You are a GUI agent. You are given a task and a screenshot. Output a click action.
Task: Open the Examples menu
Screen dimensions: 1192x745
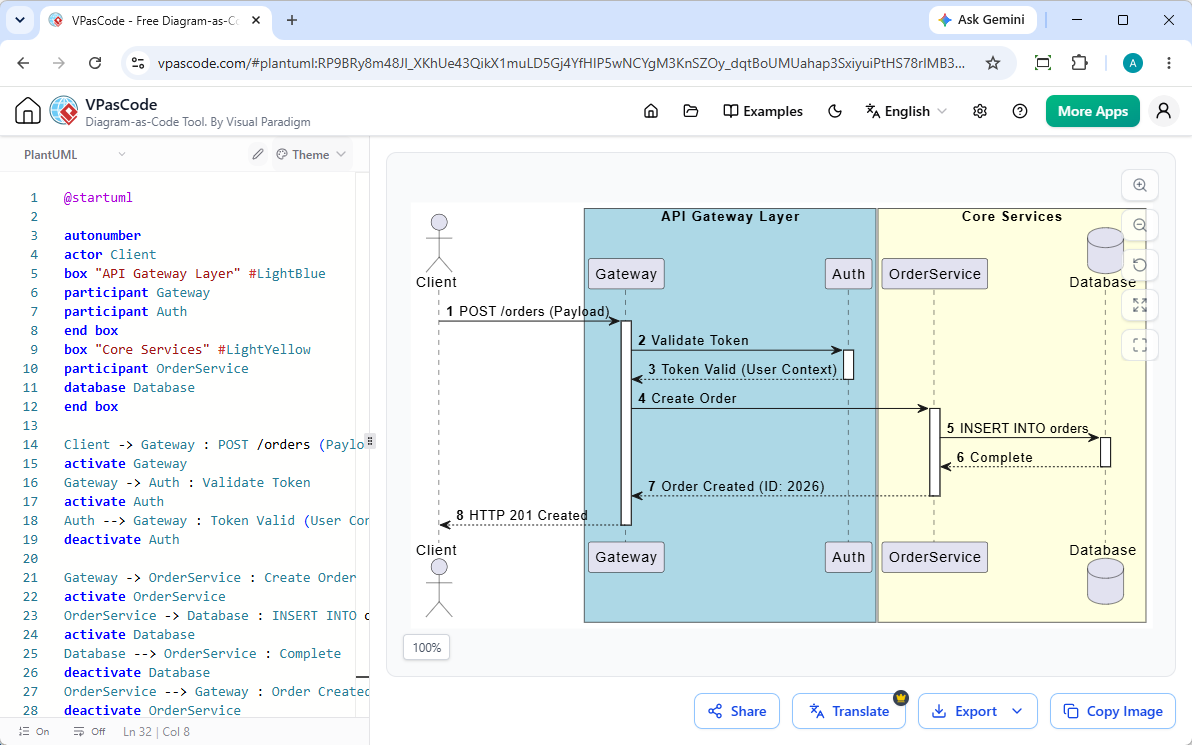point(762,111)
